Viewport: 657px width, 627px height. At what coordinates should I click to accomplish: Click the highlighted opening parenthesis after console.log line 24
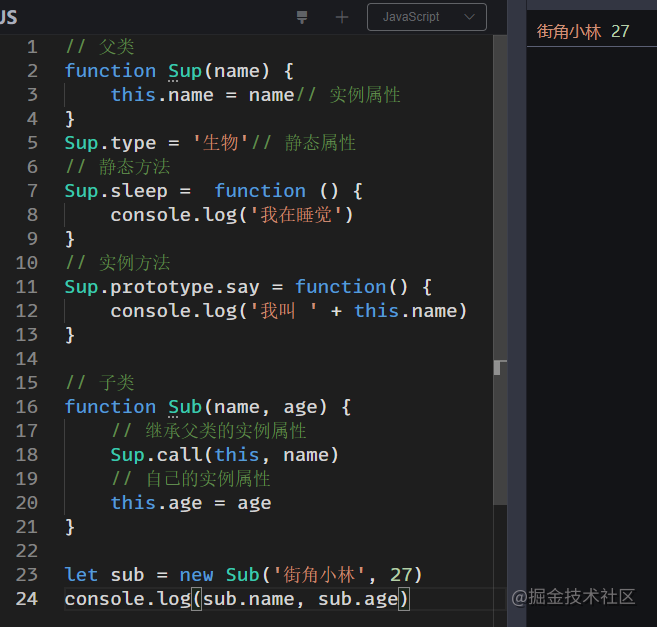pyautogui.click(x=197, y=598)
